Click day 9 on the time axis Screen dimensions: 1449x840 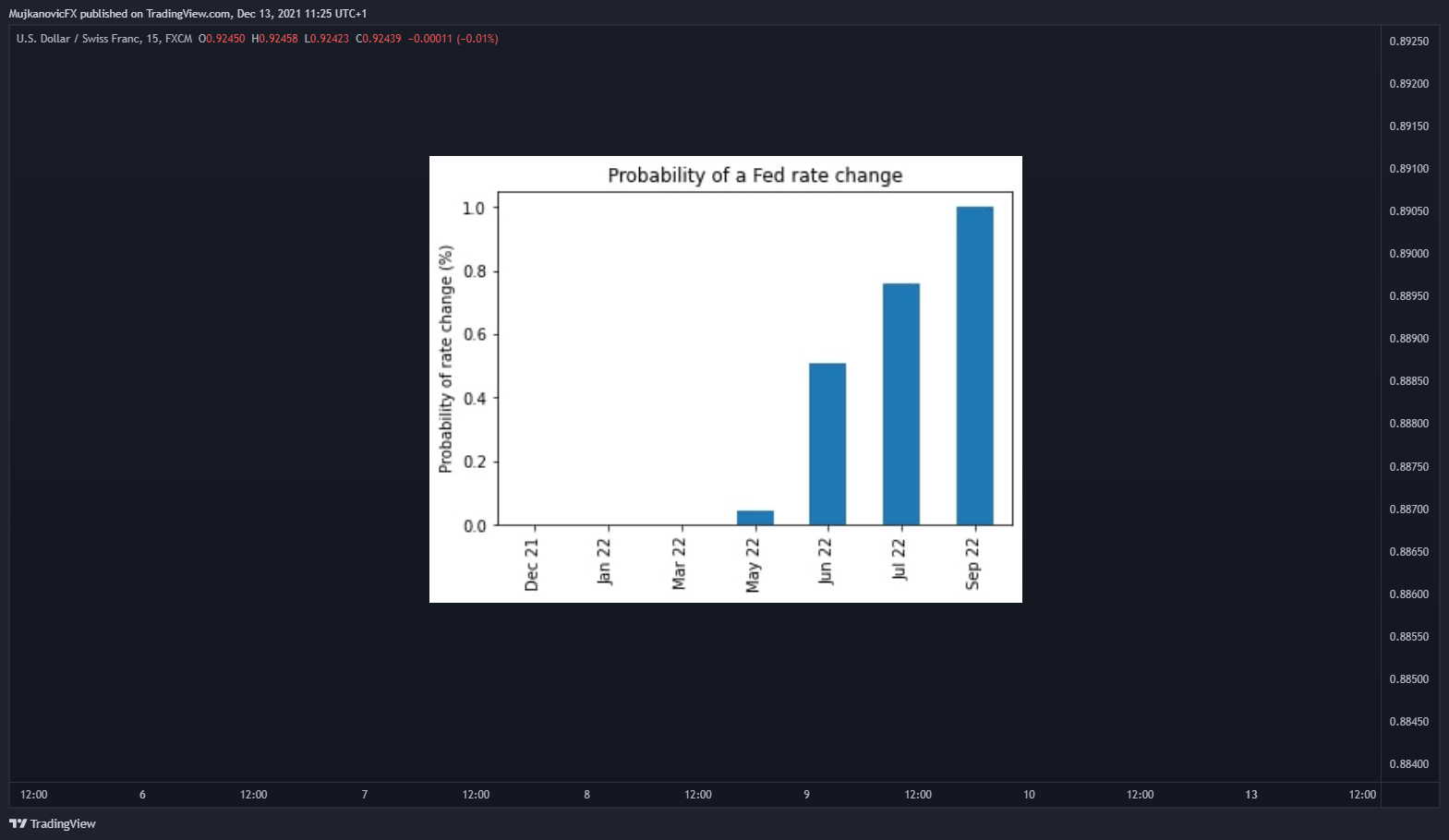click(807, 795)
